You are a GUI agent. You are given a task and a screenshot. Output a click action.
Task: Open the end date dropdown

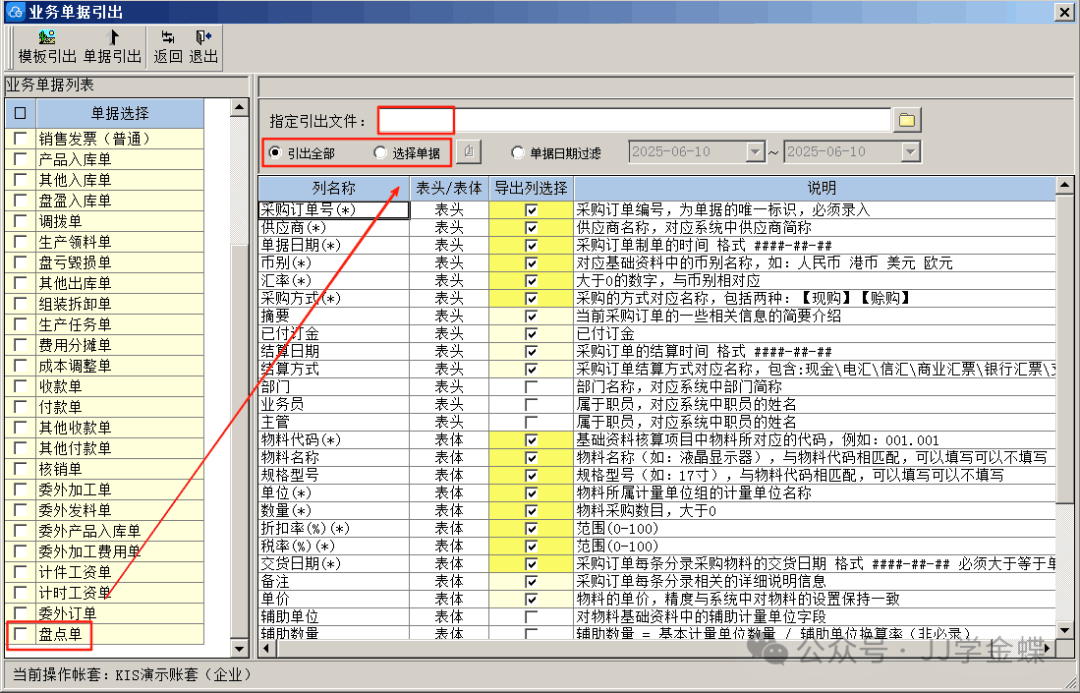[x=909, y=152]
